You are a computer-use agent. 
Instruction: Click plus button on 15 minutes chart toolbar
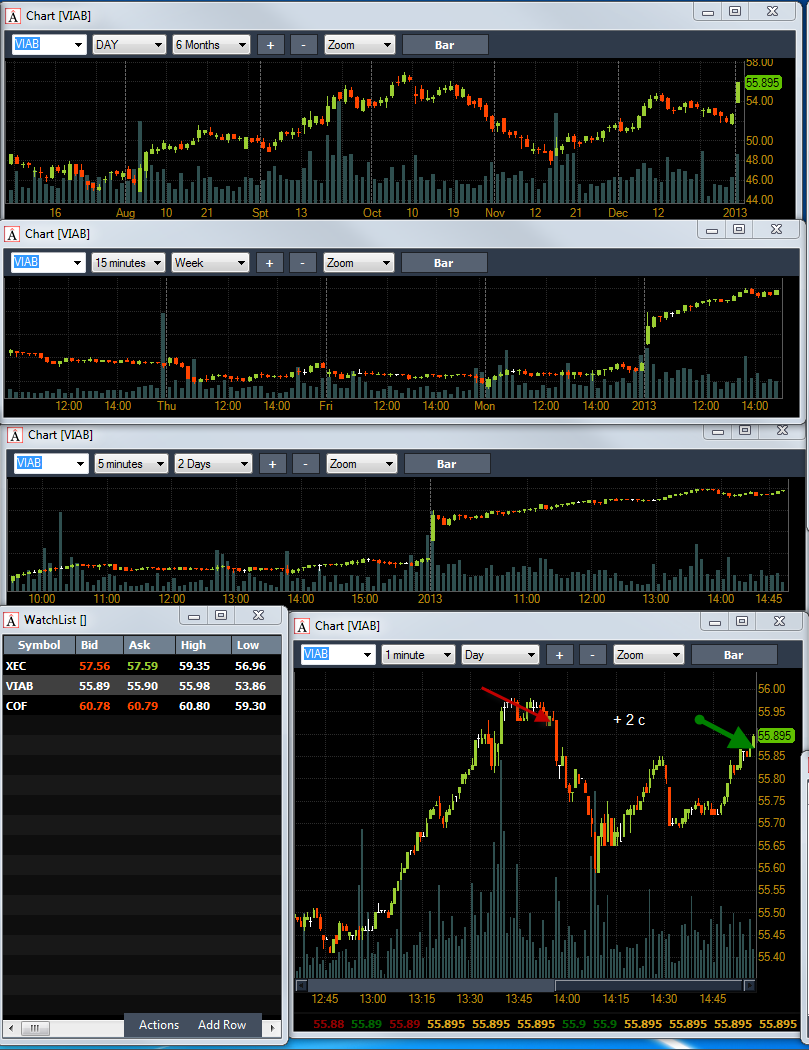tap(269, 263)
